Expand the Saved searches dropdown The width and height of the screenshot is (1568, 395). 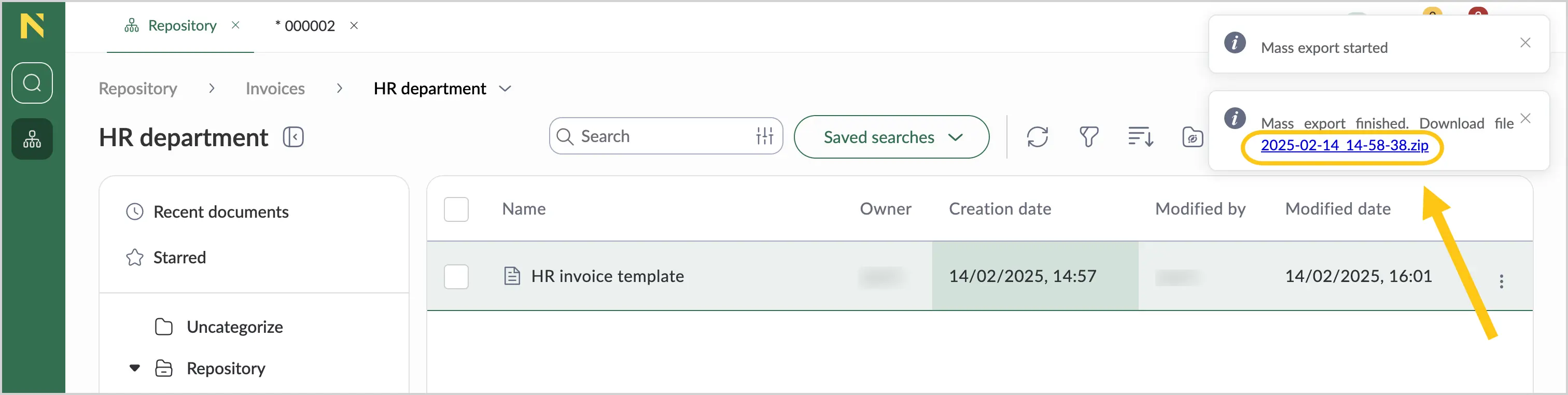tap(891, 137)
